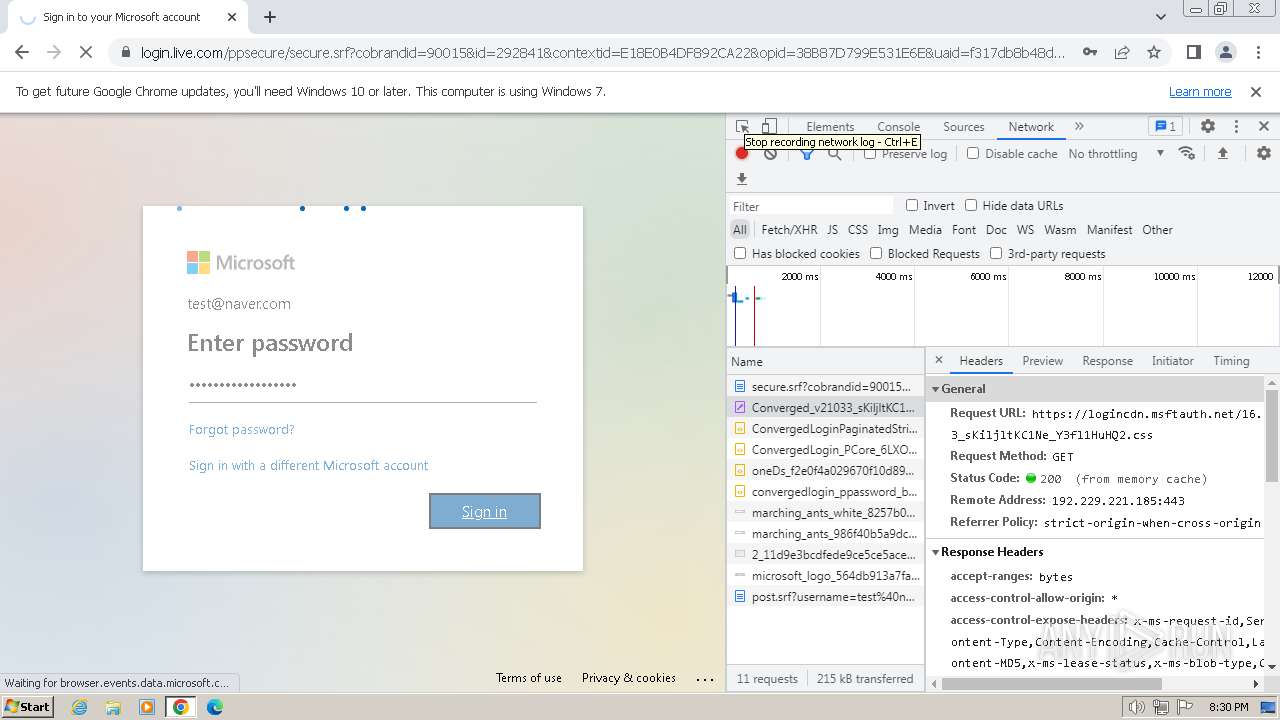The image size is (1280, 720).
Task: Collapse the Response Headers section
Action: tap(936, 552)
